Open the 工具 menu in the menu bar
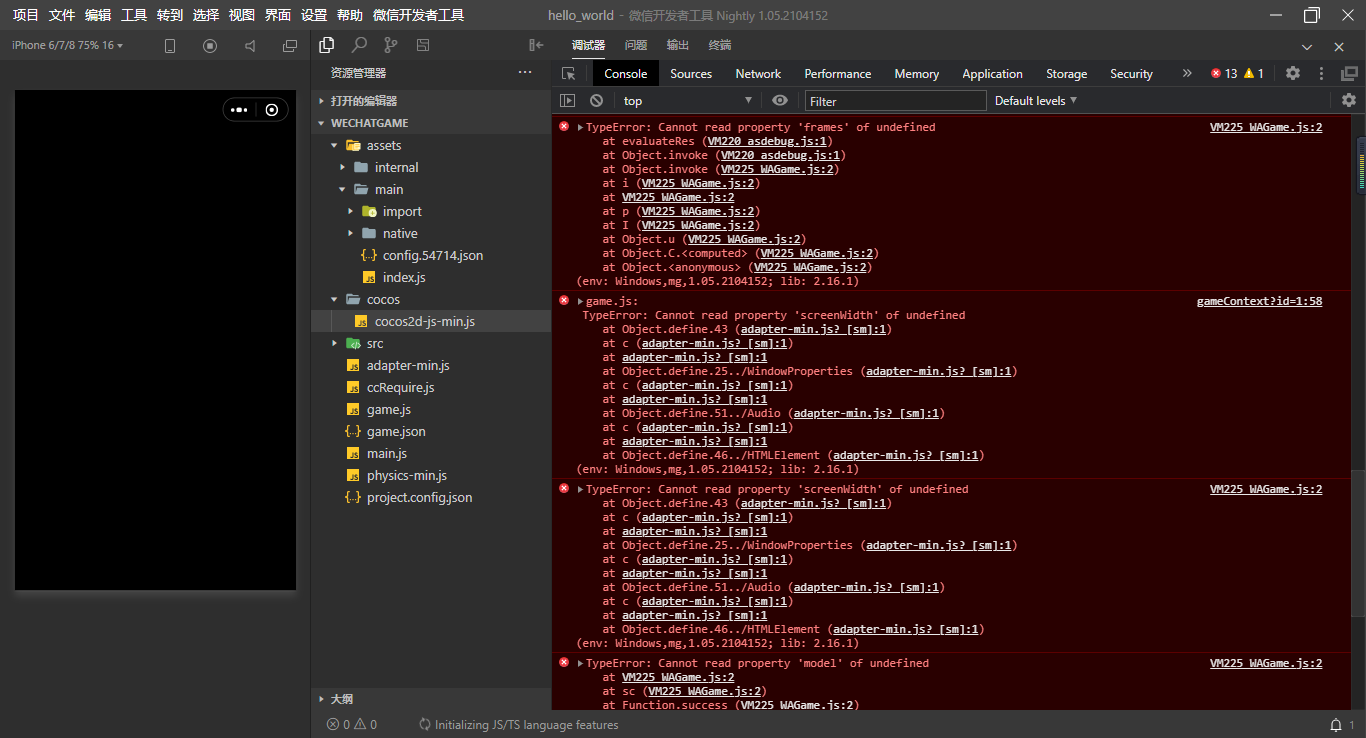This screenshot has width=1366, height=738. [134, 15]
